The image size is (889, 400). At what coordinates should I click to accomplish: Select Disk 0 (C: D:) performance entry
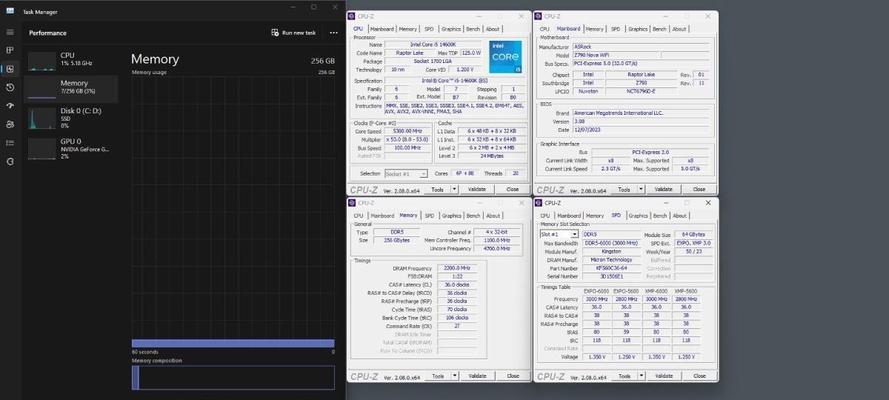(70, 118)
